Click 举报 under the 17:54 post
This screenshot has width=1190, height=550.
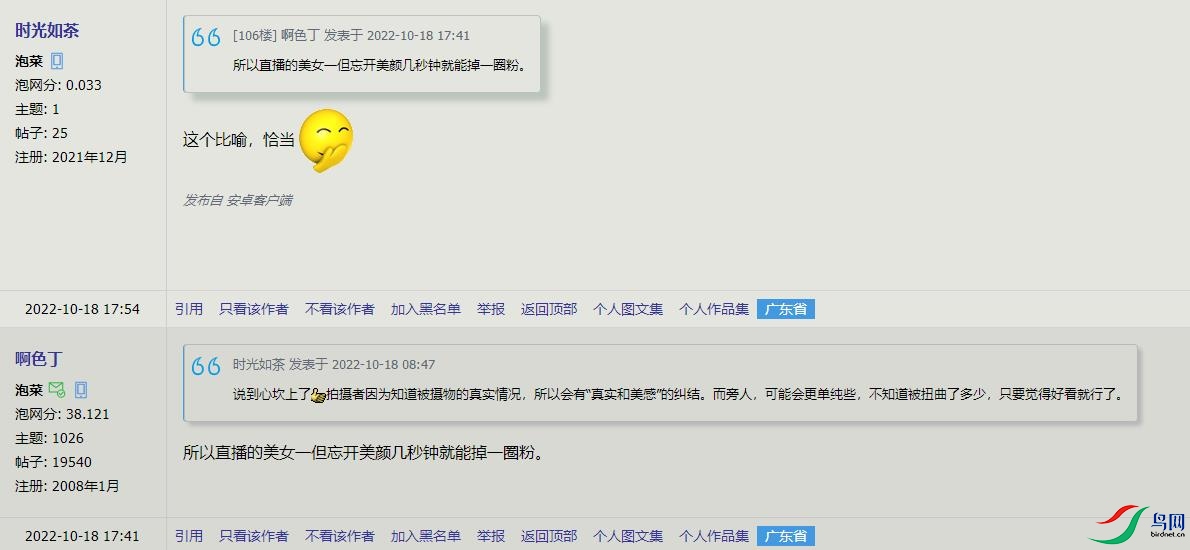pyautogui.click(x=491, y=309)
